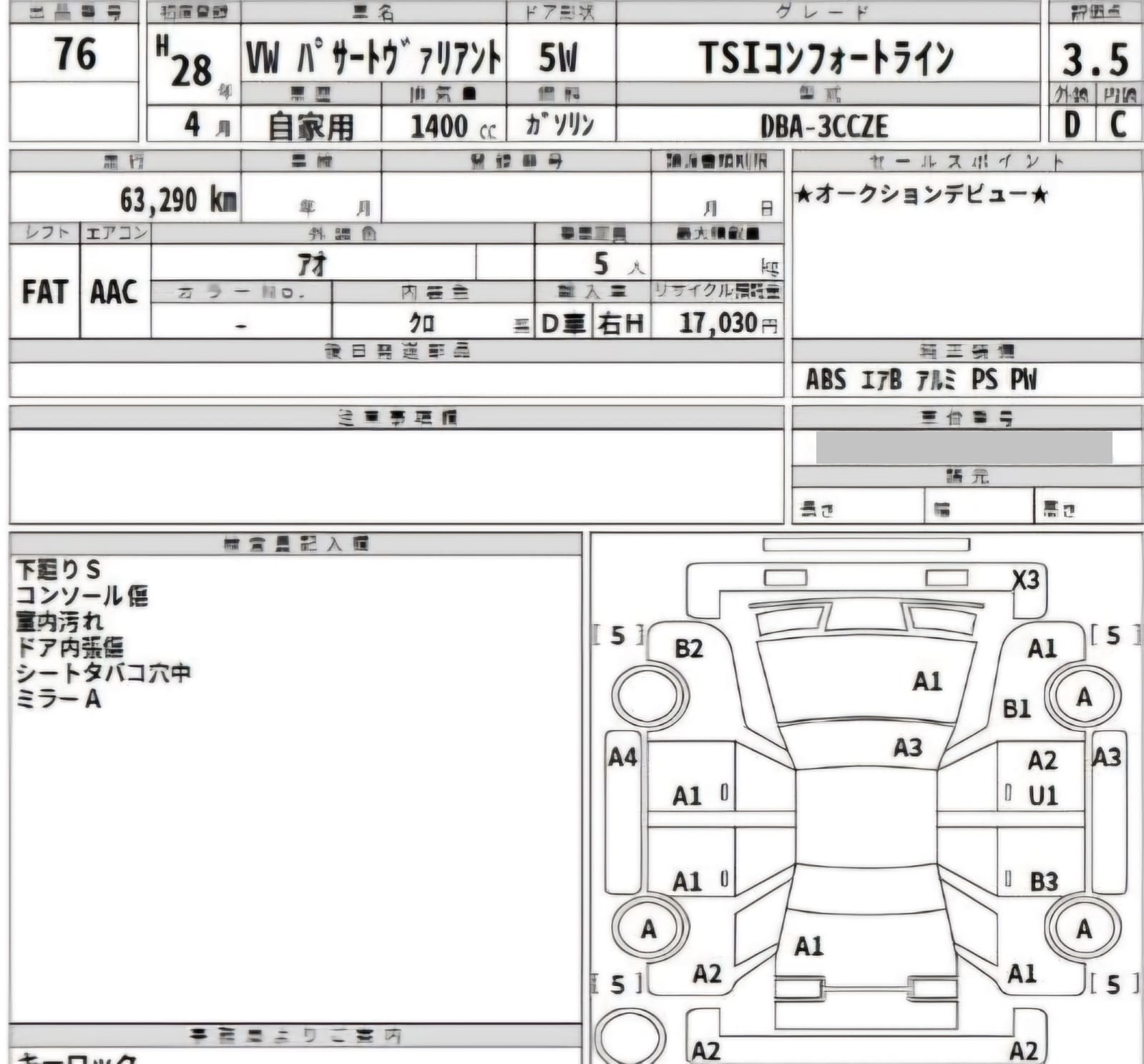1144x1064 pixels.
Task: Click the "A4" mark on the side sill
Action: (x=622, y=757)
